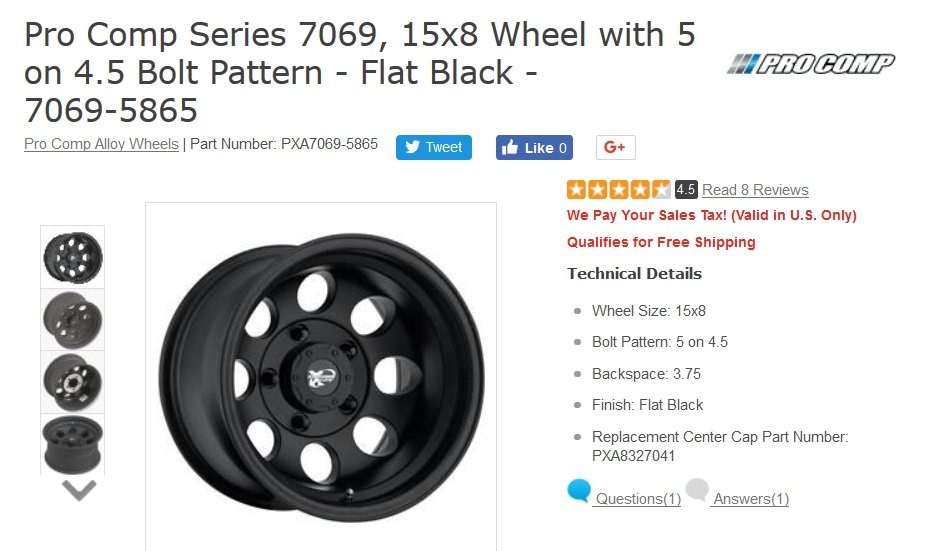Select the first black wheel thumbnail

click(x=73, y=257)
